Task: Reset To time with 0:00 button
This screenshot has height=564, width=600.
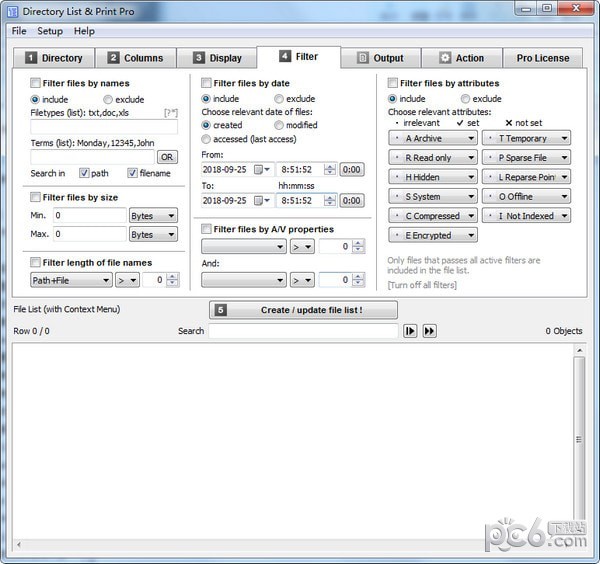Action: tap(352, 200)
